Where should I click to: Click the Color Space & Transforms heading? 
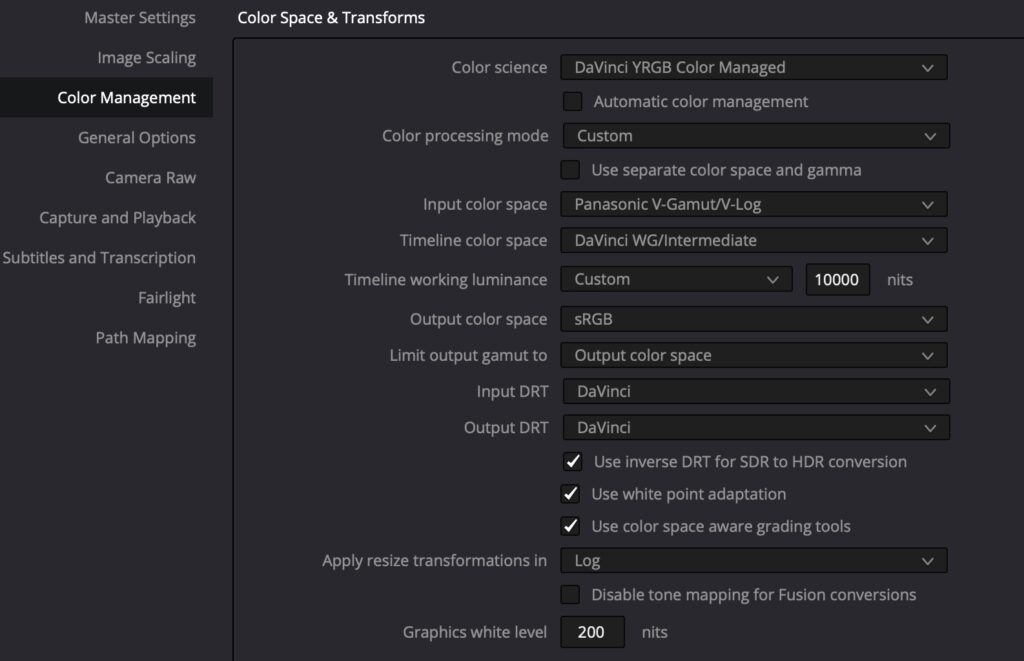point(331,18)
